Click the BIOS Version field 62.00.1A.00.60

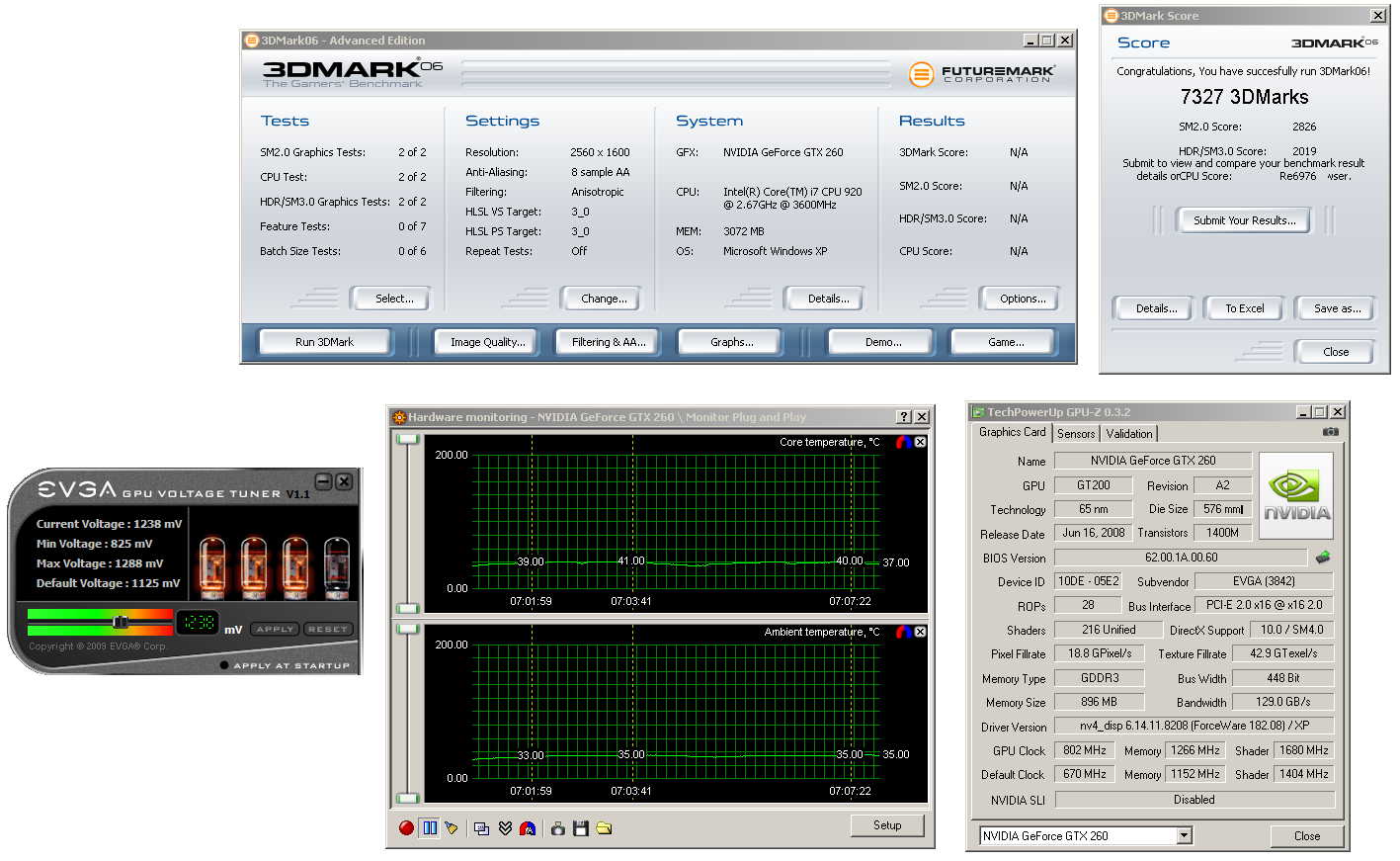point(1181,558)
